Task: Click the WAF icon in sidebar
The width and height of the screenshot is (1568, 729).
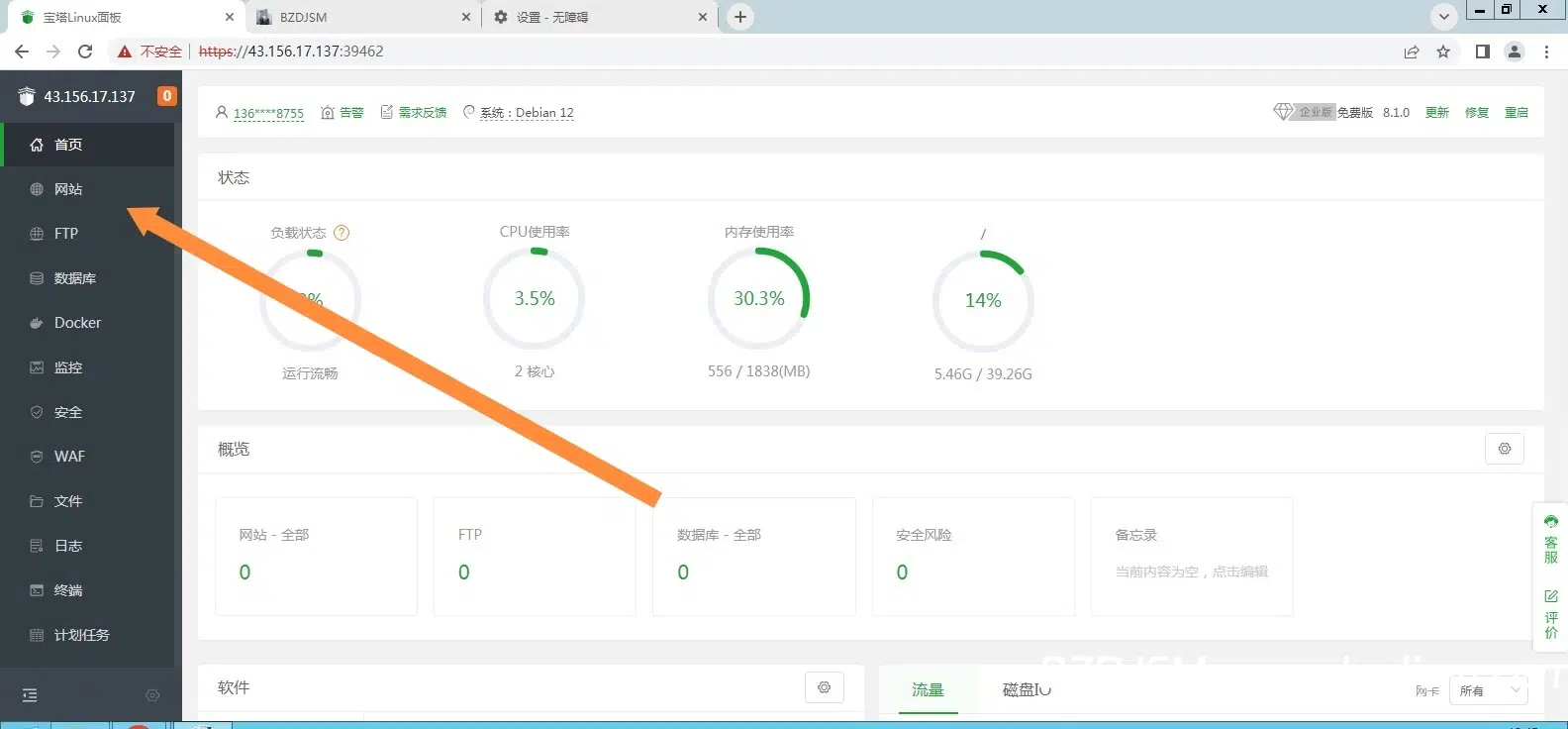Action: click(37, 457)
